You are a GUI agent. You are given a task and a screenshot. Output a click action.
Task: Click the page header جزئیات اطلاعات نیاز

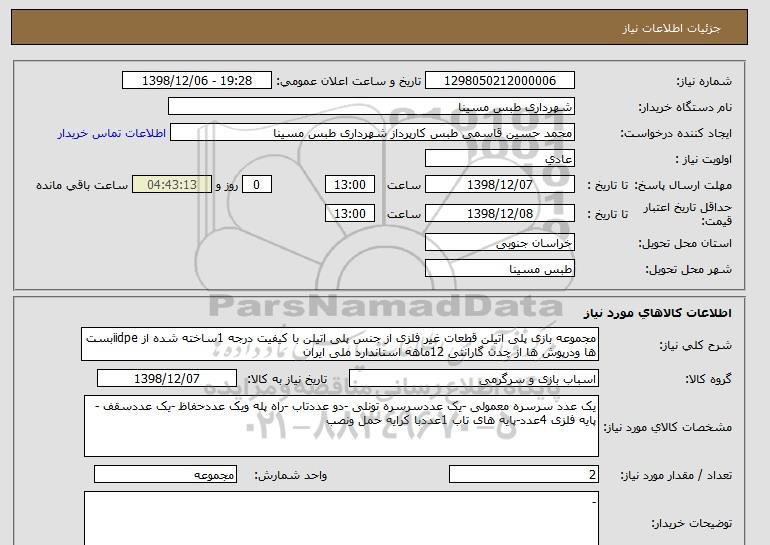coord(671,28)
